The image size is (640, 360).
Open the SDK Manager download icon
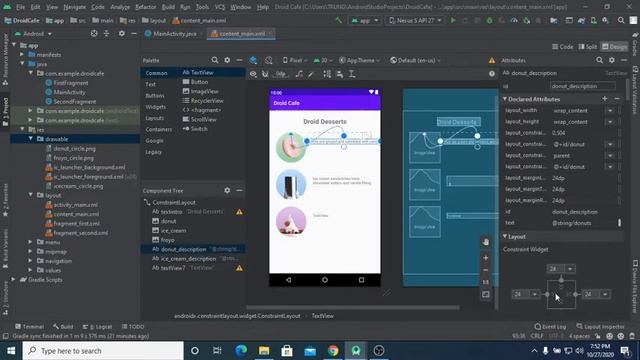point(606,20)
